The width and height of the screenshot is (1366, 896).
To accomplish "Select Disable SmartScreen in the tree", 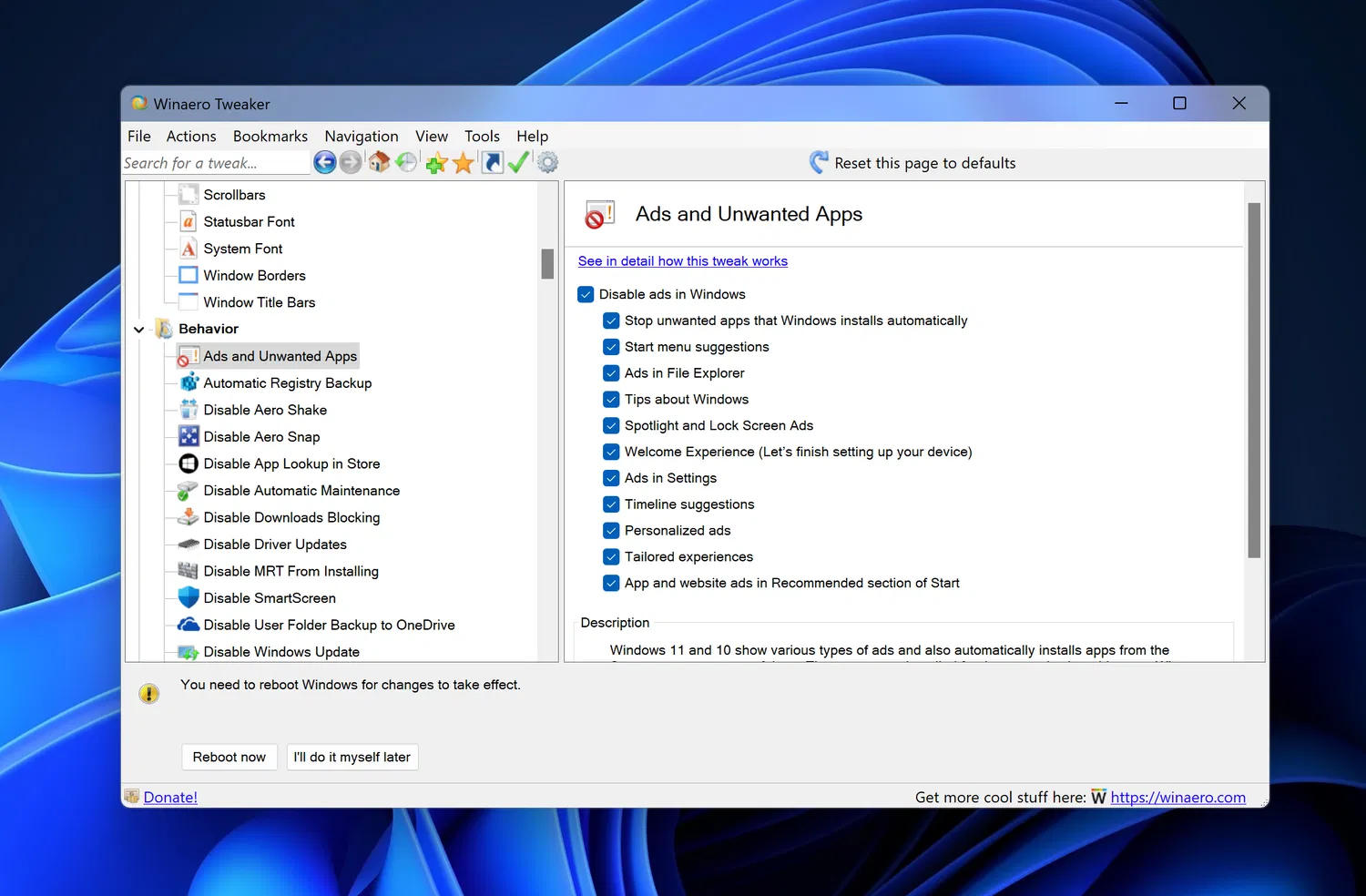I will coord(270,598).
